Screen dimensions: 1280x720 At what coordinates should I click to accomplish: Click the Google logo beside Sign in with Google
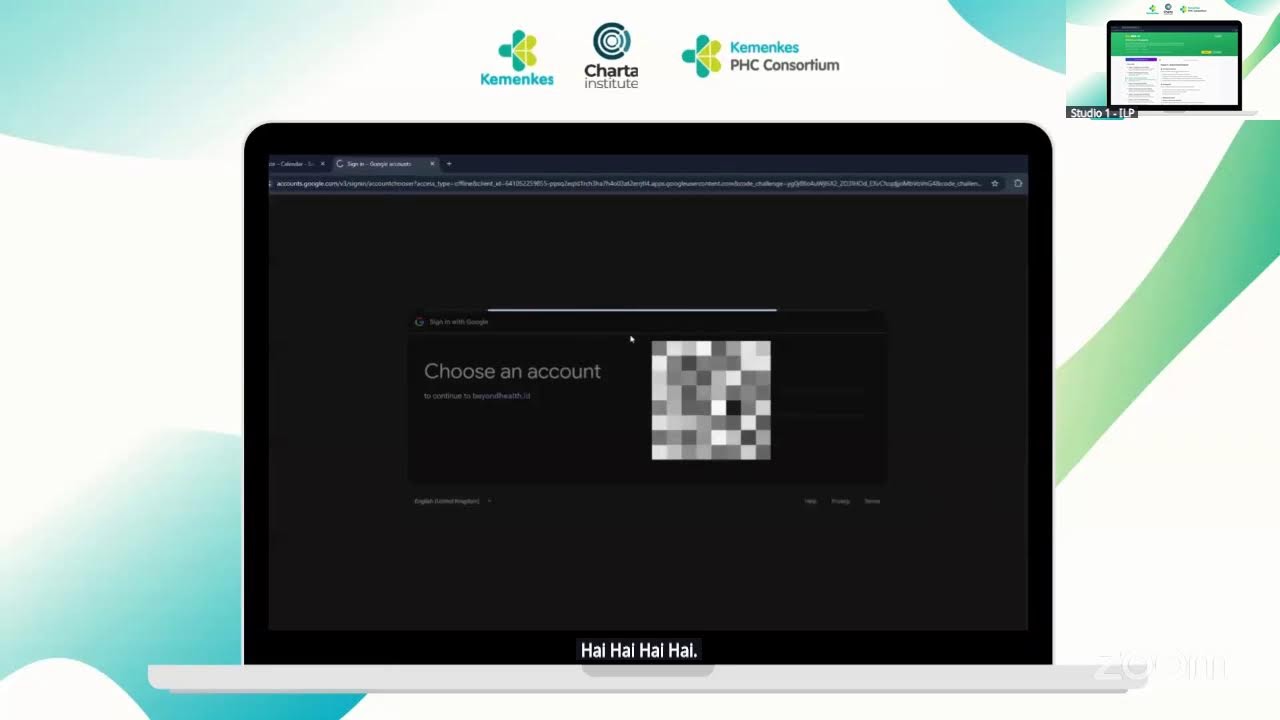point(420,322)
